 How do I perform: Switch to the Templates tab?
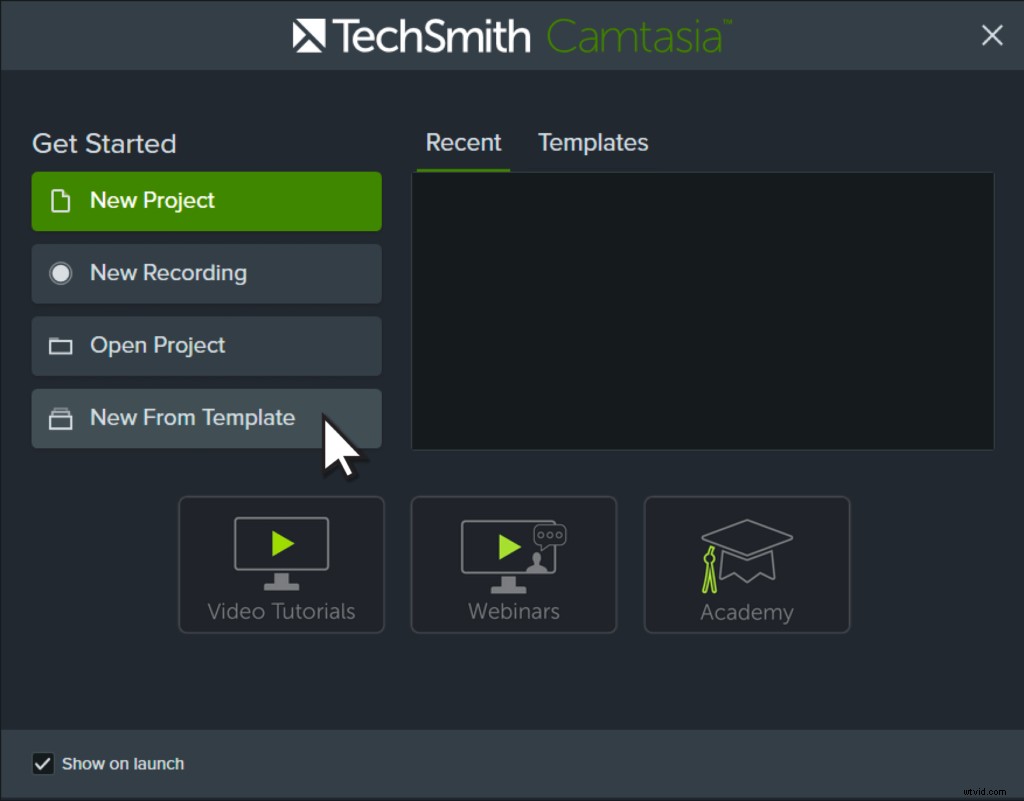[593, 143]
